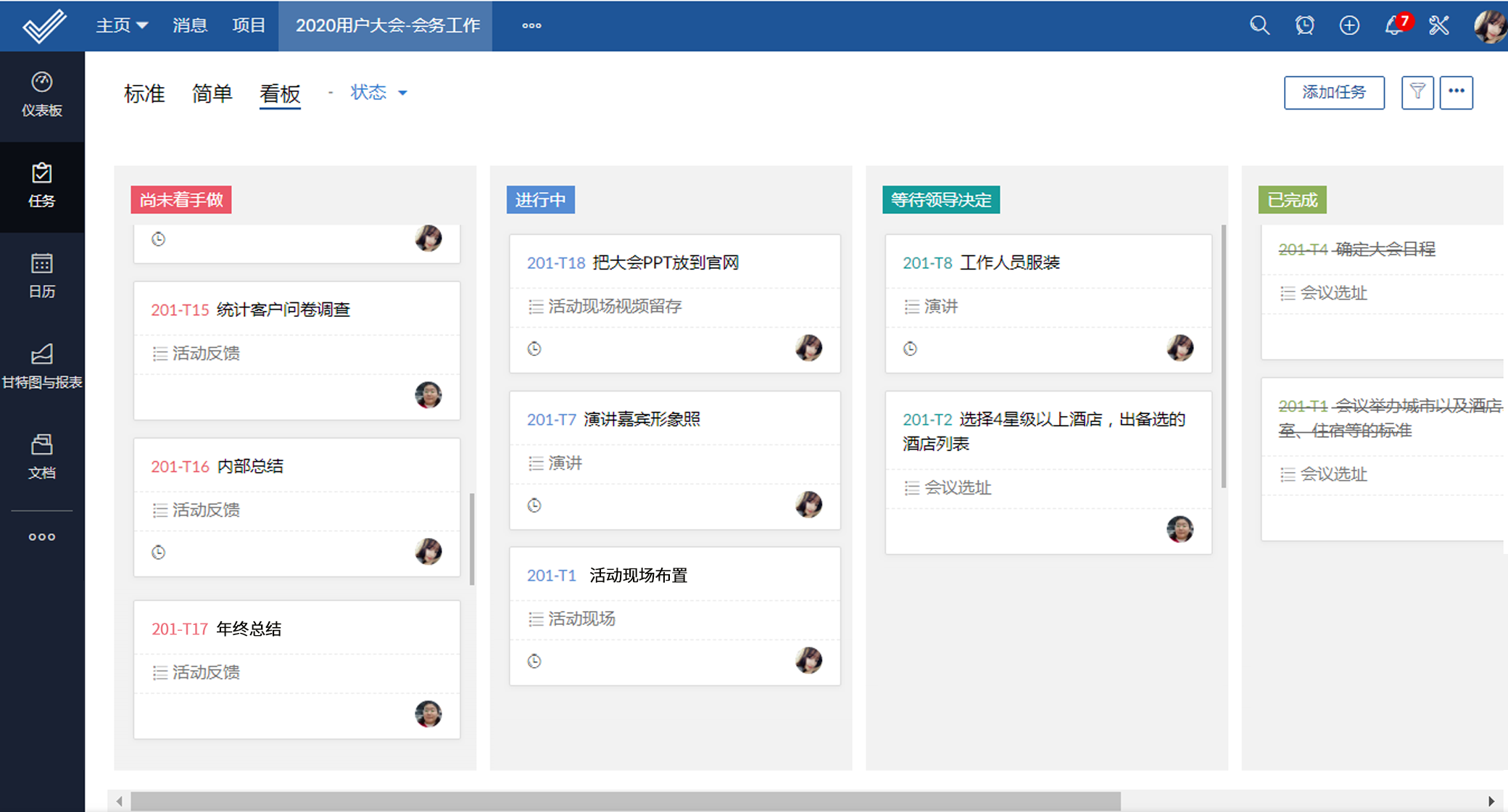
Task: Click the horizontal scrollbar right arrow
Action: tap(1491, 801)
